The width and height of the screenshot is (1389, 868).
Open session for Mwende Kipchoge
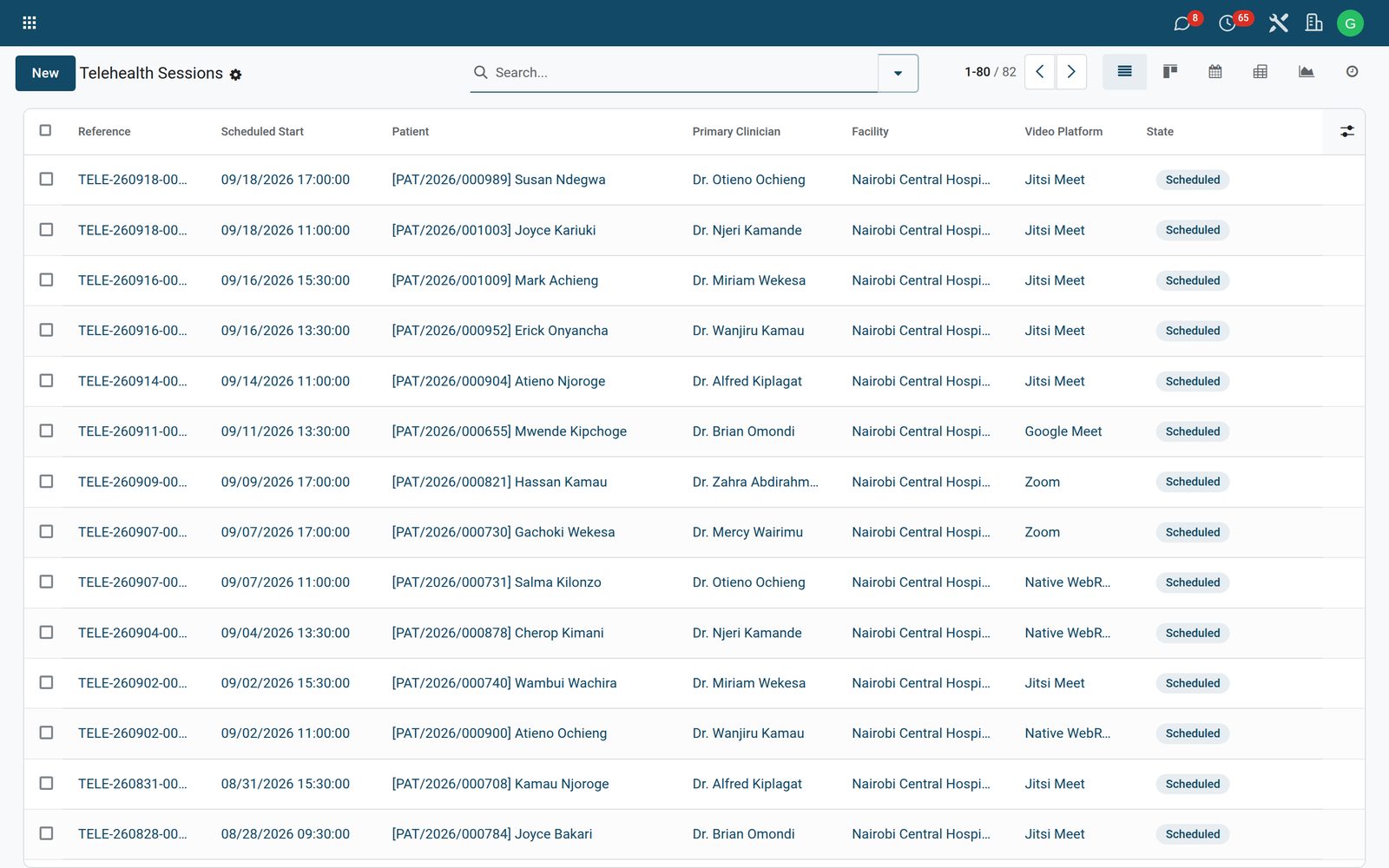click(510, 431)
